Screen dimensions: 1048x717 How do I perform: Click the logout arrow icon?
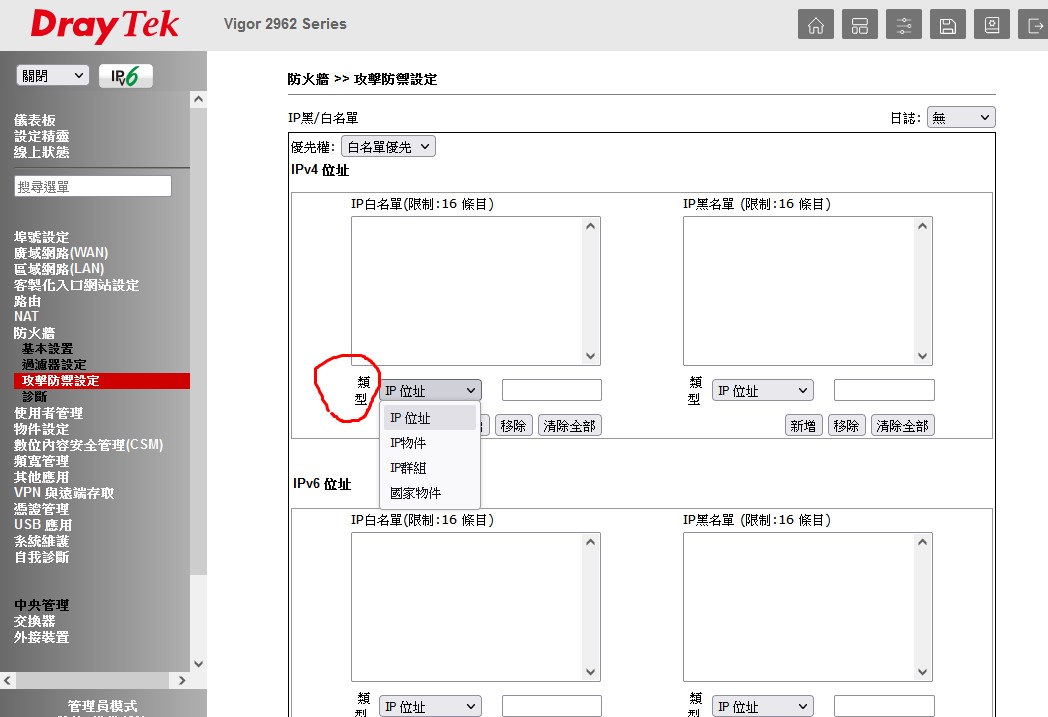click(1033, 25)
